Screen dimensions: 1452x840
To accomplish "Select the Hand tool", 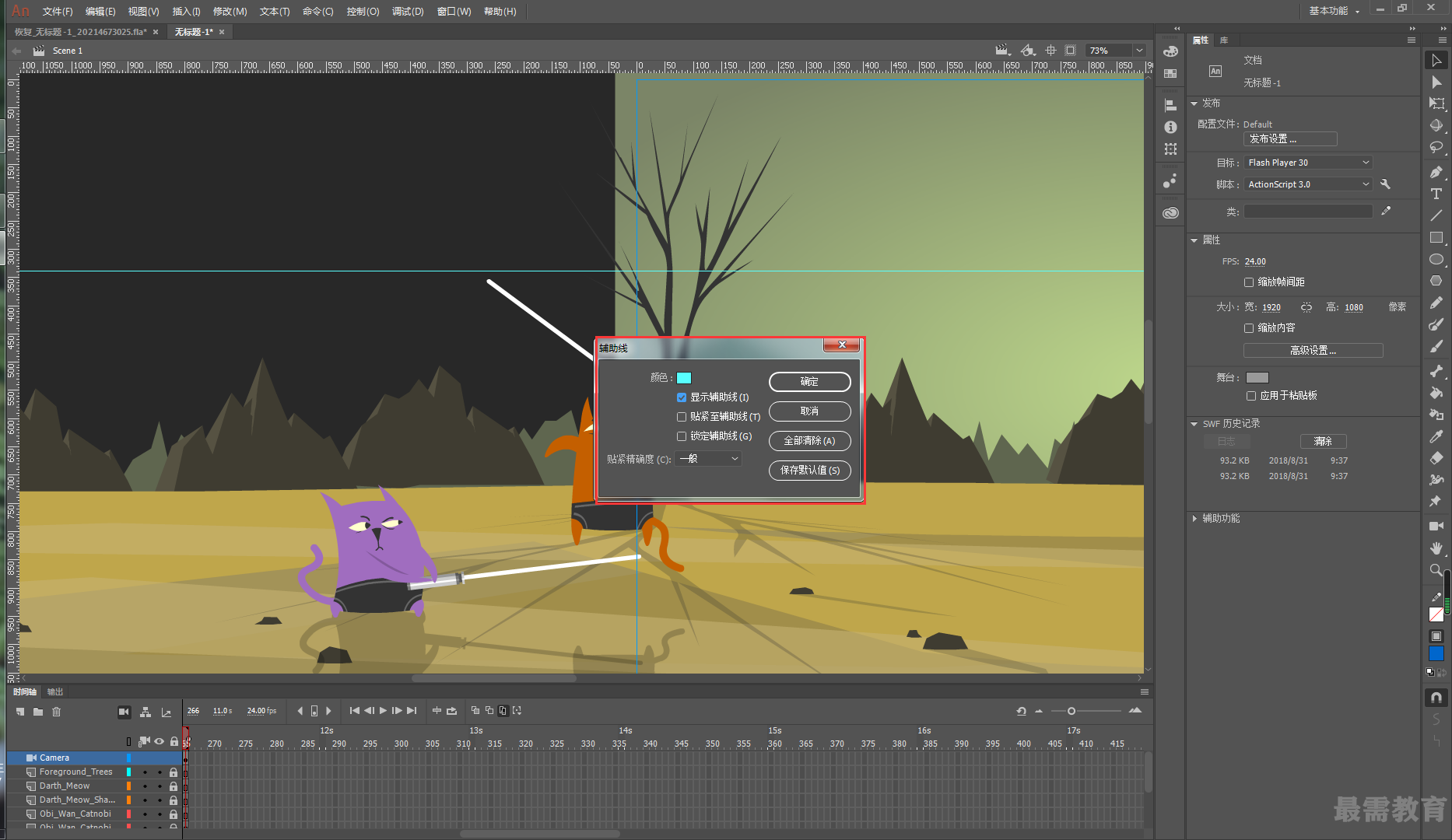I will tap(1436, 548).
